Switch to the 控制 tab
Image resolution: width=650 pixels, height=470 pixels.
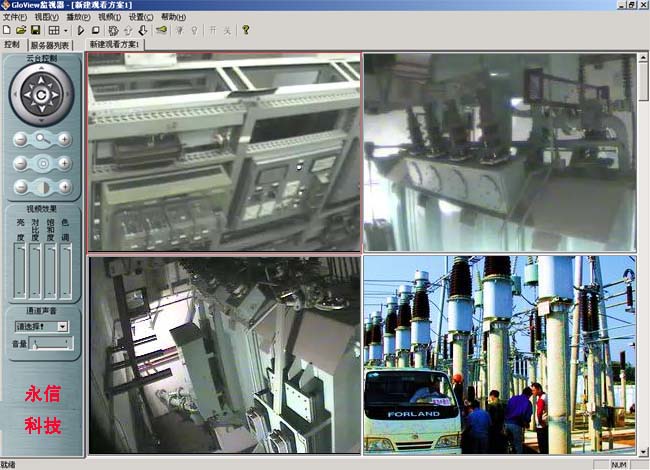[12, 45]
